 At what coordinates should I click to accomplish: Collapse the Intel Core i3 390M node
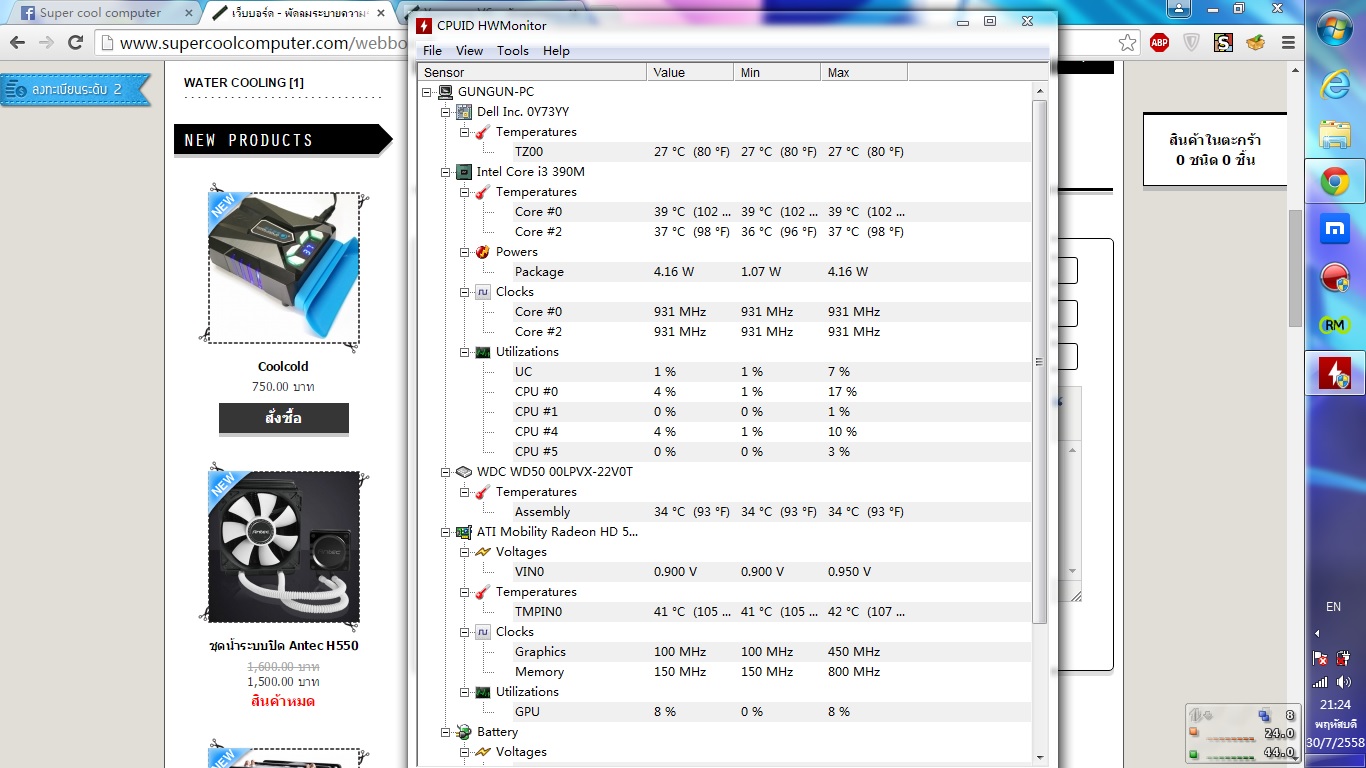[x=446, y=172]
